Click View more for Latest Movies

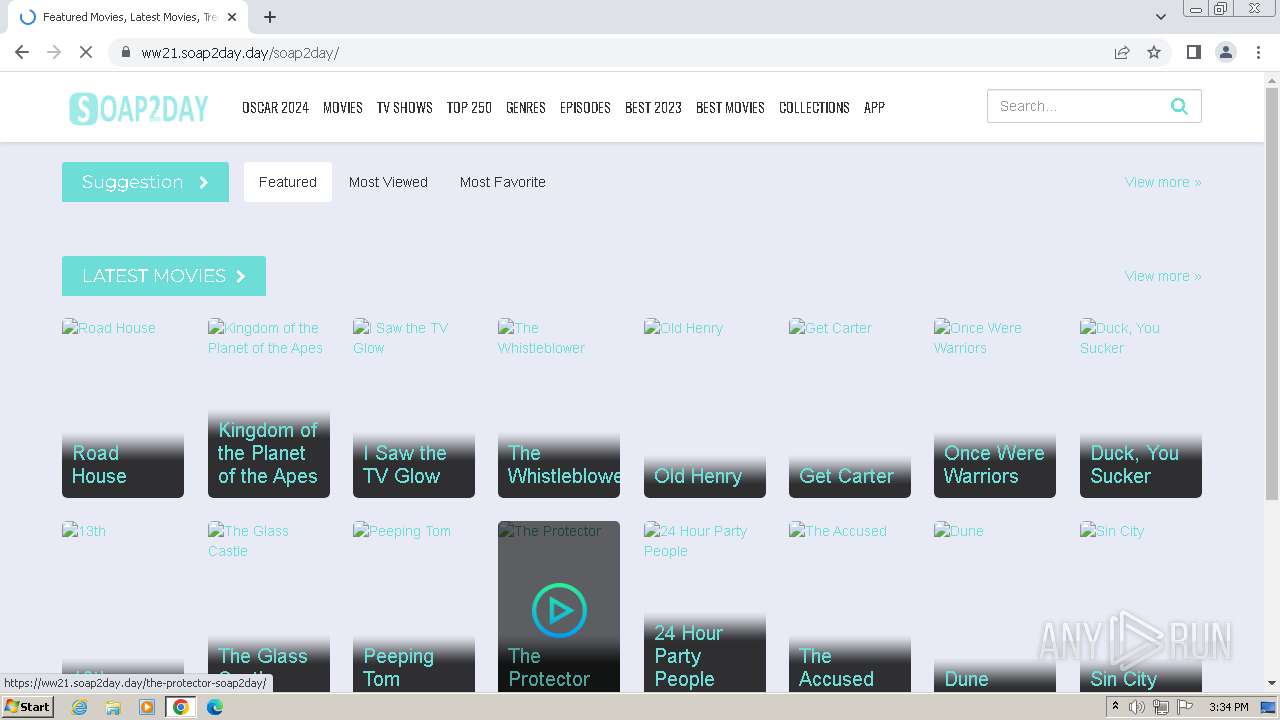click(1163, 276)
